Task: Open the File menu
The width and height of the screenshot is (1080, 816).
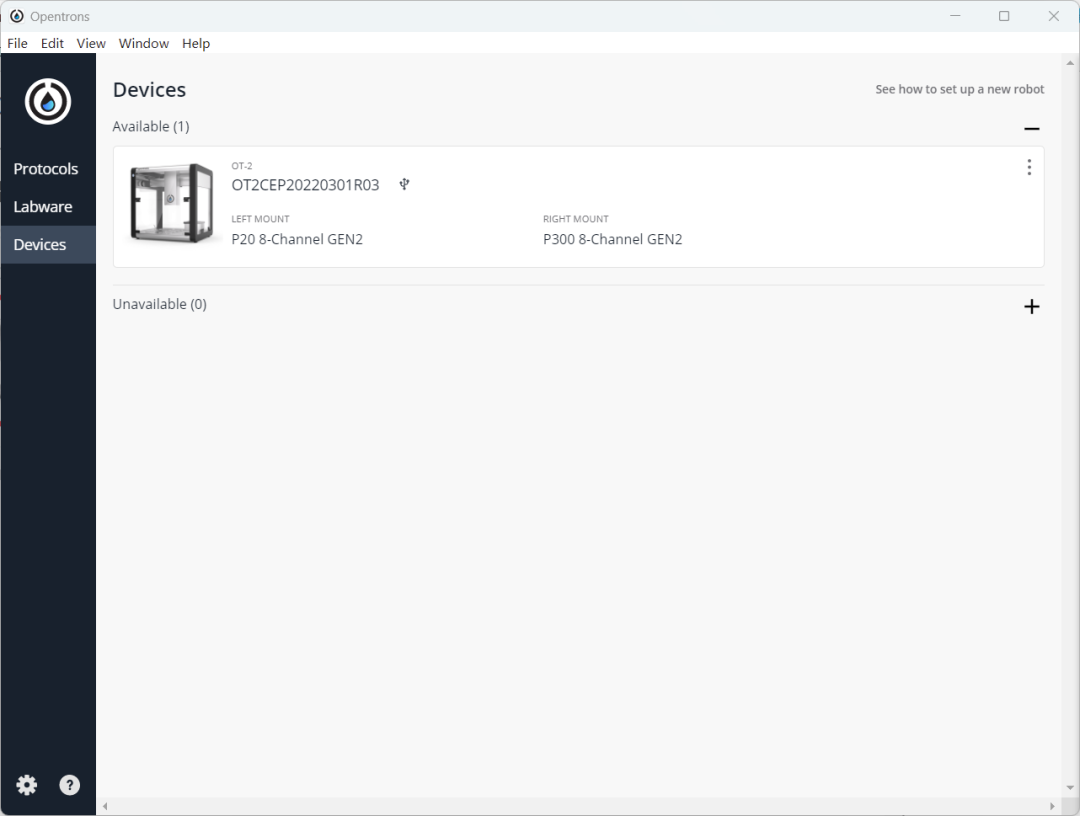Action: pyautogui.click(x=17, y=43)
